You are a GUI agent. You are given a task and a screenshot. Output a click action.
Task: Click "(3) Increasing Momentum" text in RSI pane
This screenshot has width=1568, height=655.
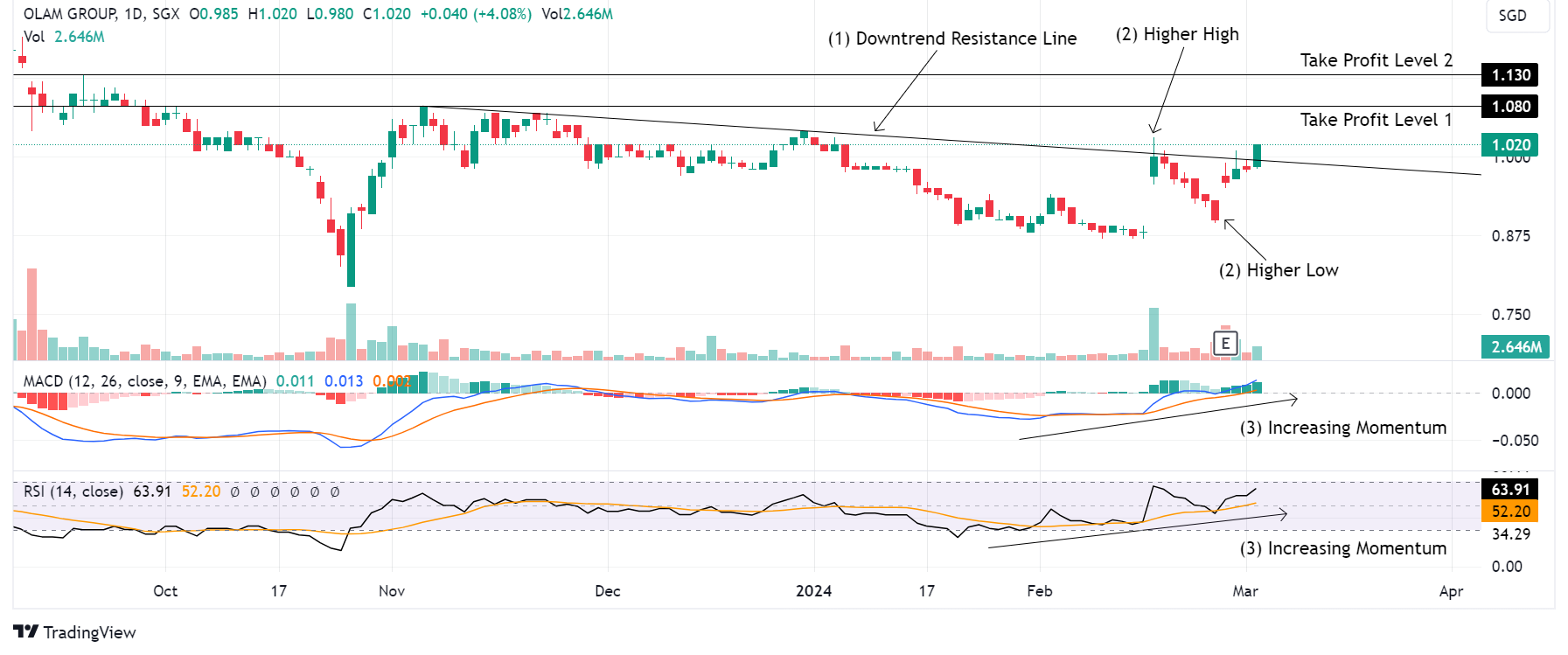click(x=1343, y=548)
